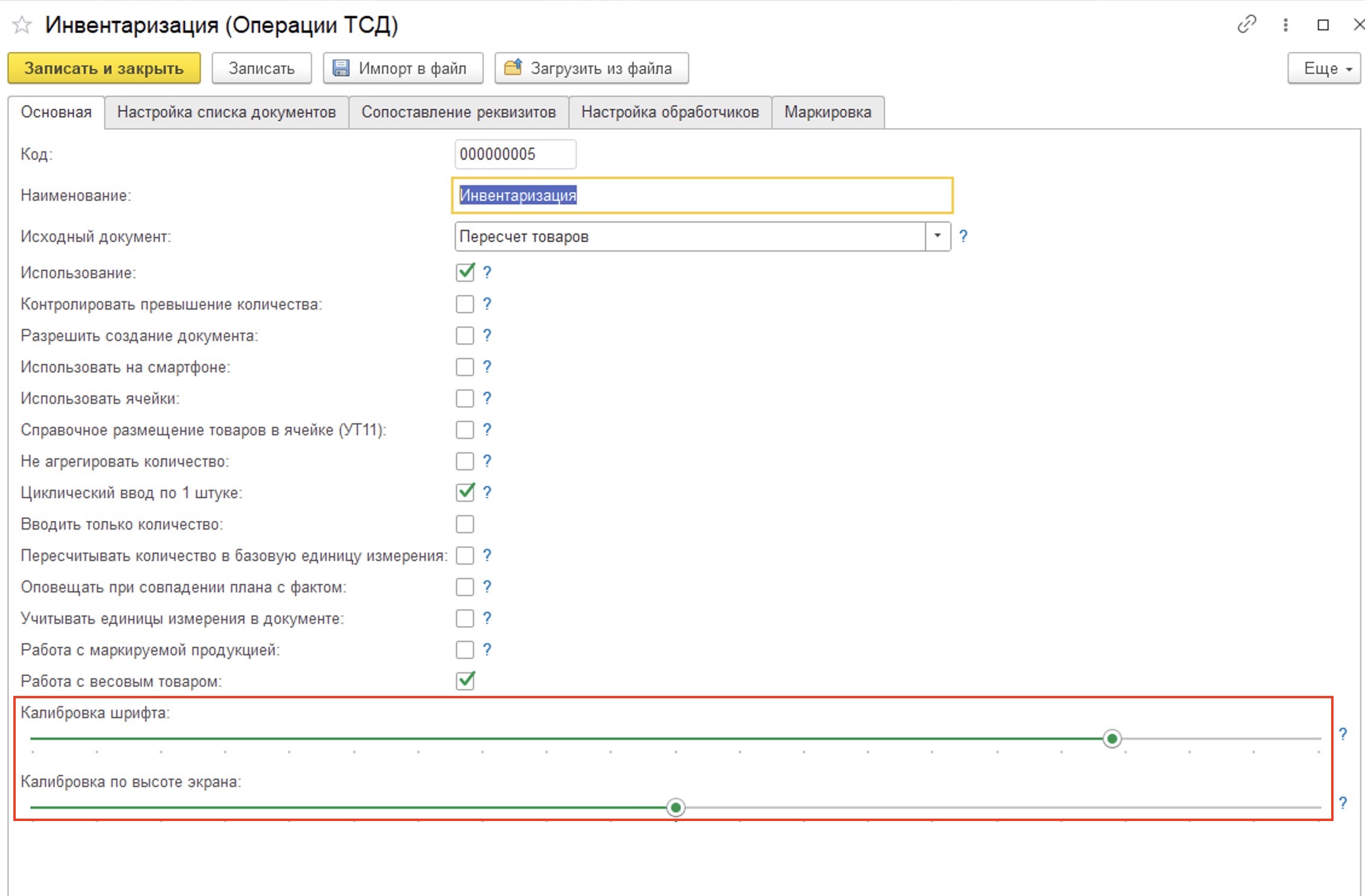Disable Циклический ввод по 1 штуке
Image resolution: width=1365 pixels, height=896 pixels.
click(x=465, y=492)
